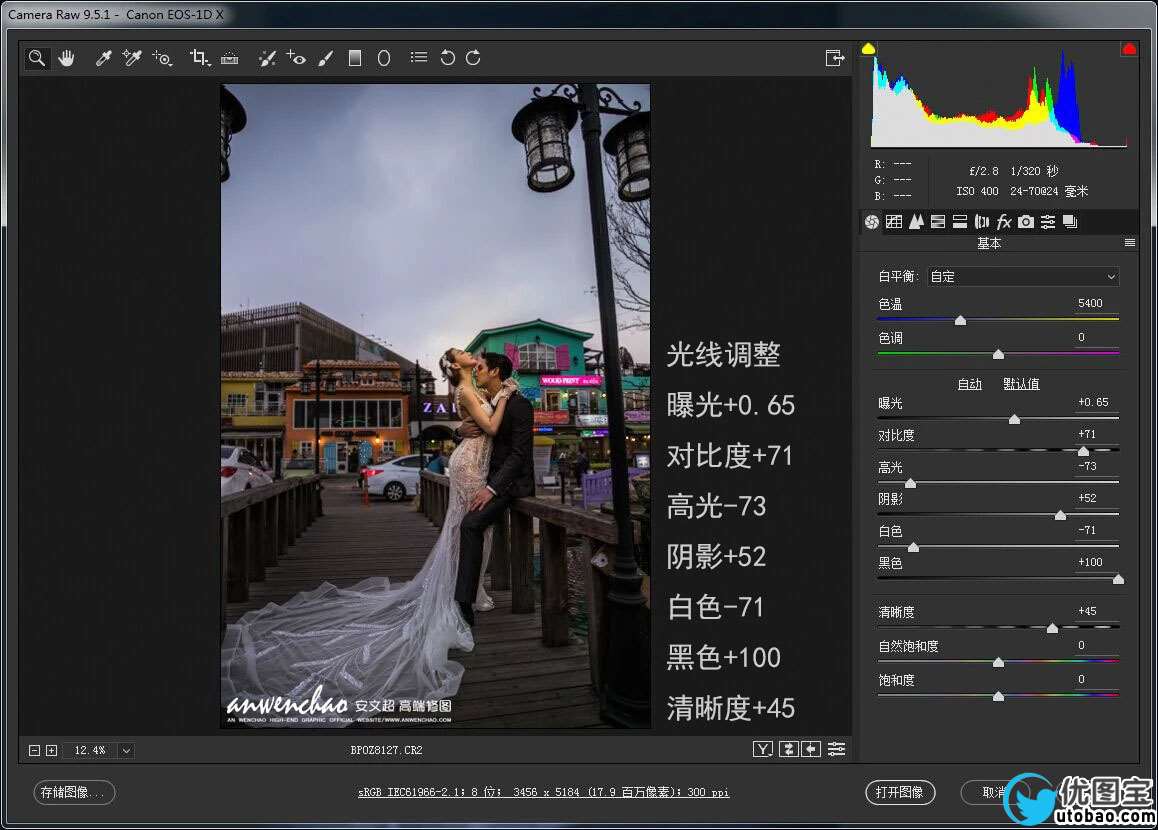Open the Presets panel tab
This screenshot has height=830, width=1158.
[x=1048, y=222]
